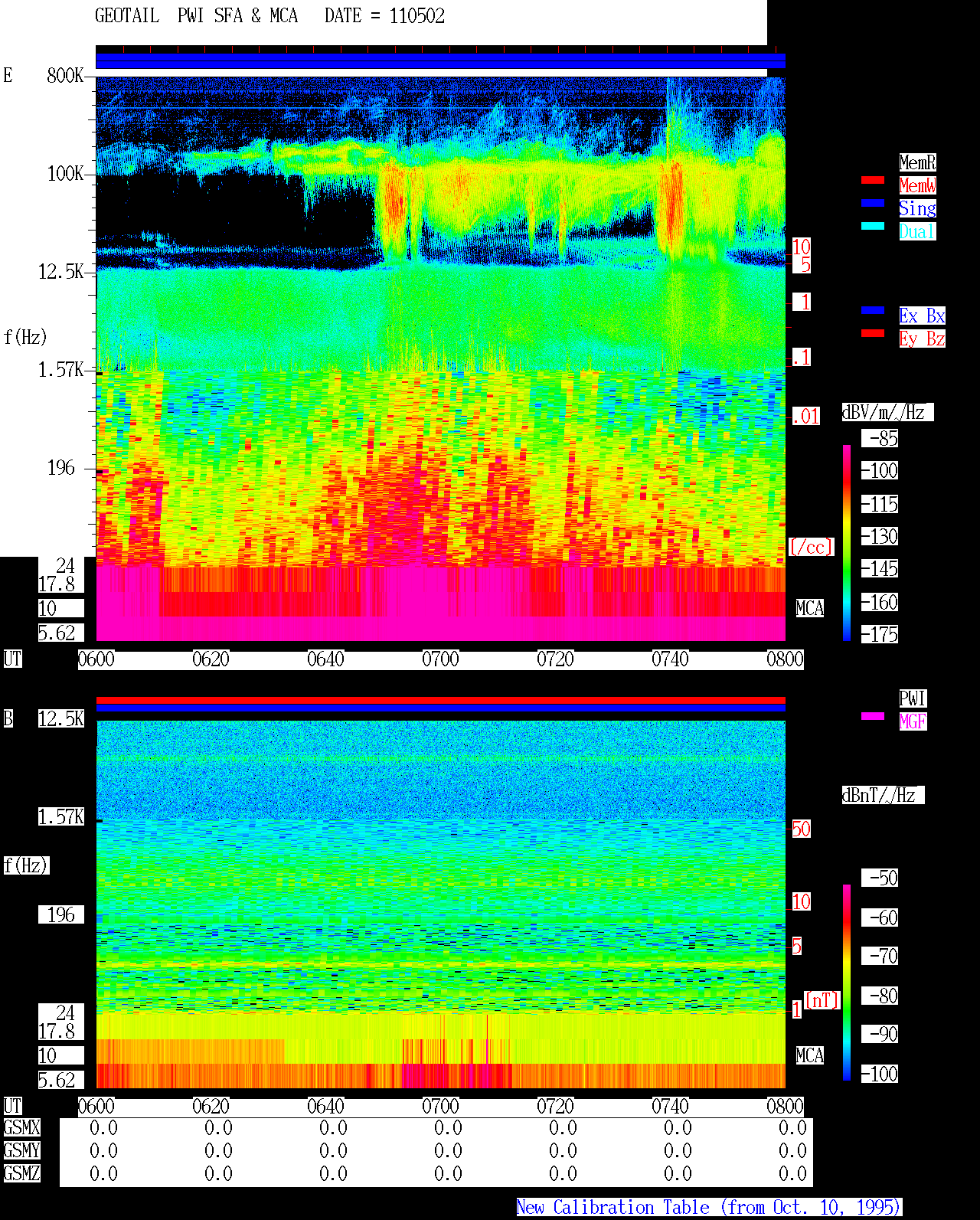Click the red bar above B spectrogram
The width and height of the screenshot is (980, 1220).
click(x=441, y=700)
